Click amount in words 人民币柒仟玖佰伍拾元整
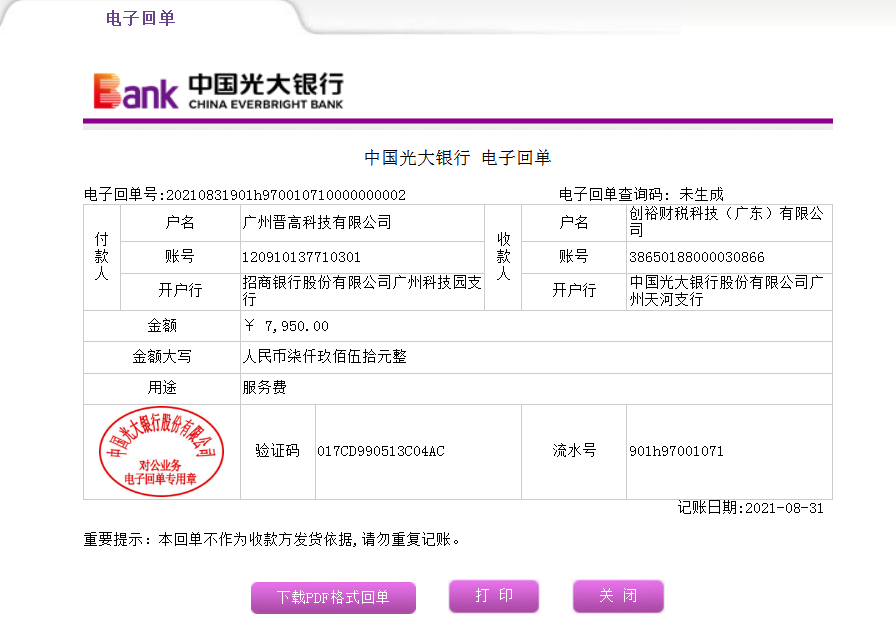Screen dimensions: 896x627 point(324,357)
